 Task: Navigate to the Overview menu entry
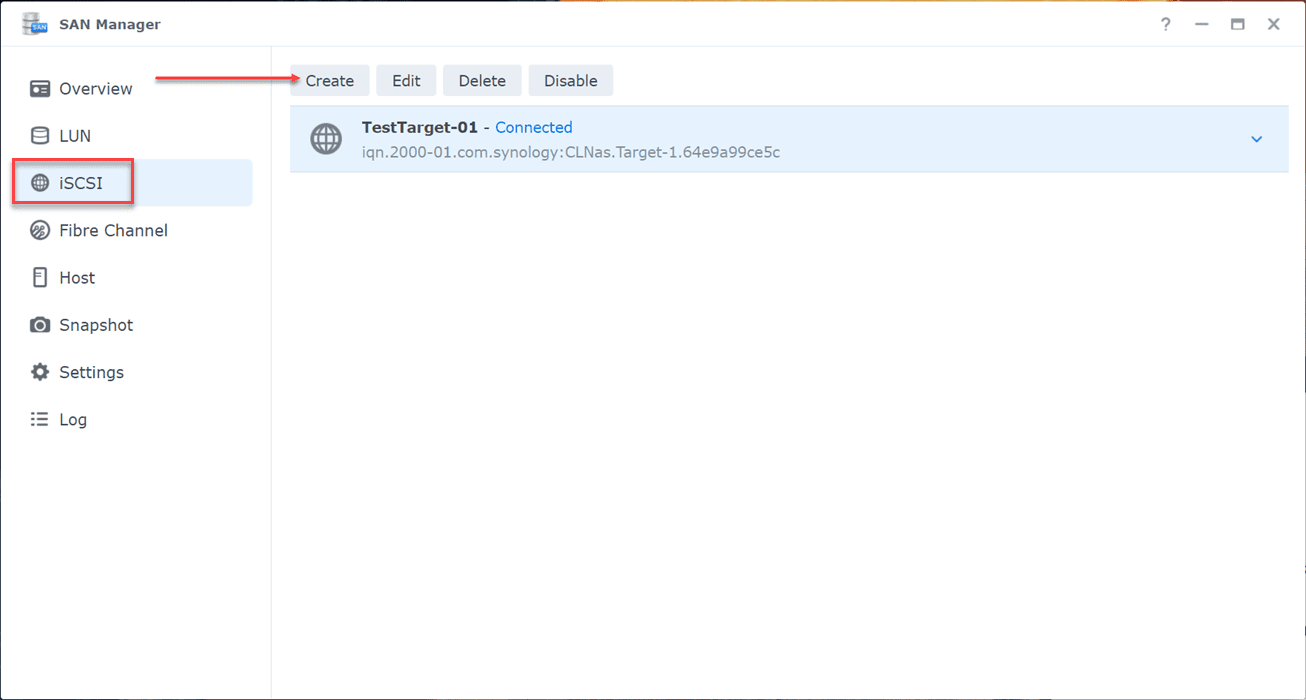96,88
